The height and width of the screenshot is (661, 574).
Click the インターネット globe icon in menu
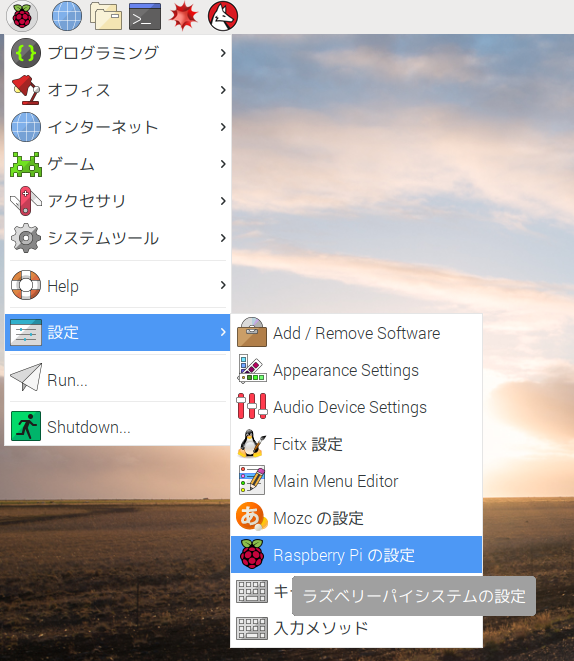(26, 127)
